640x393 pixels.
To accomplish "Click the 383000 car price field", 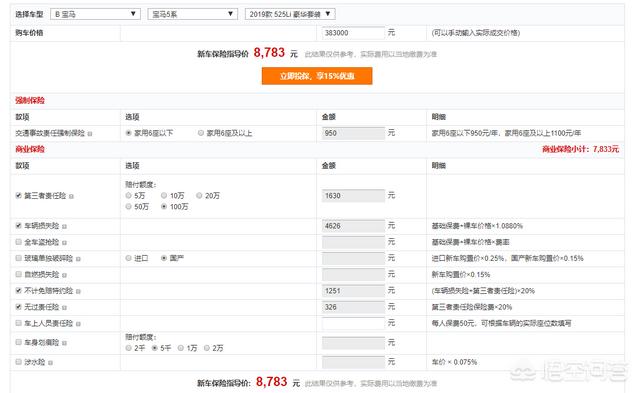I will pyautogui.click(x=353, y=33).
